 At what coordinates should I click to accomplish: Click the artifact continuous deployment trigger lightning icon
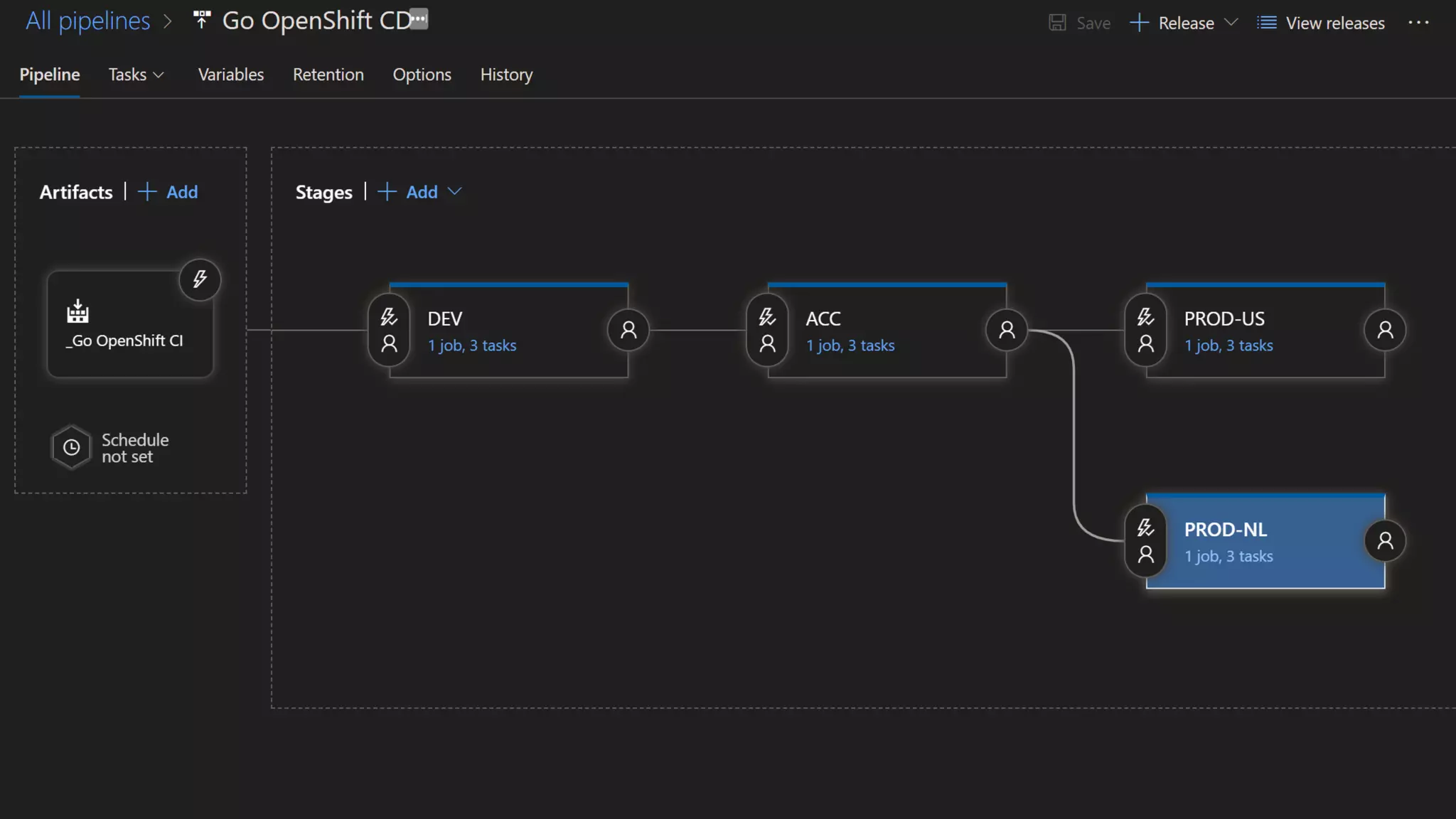tap(200, 279)
